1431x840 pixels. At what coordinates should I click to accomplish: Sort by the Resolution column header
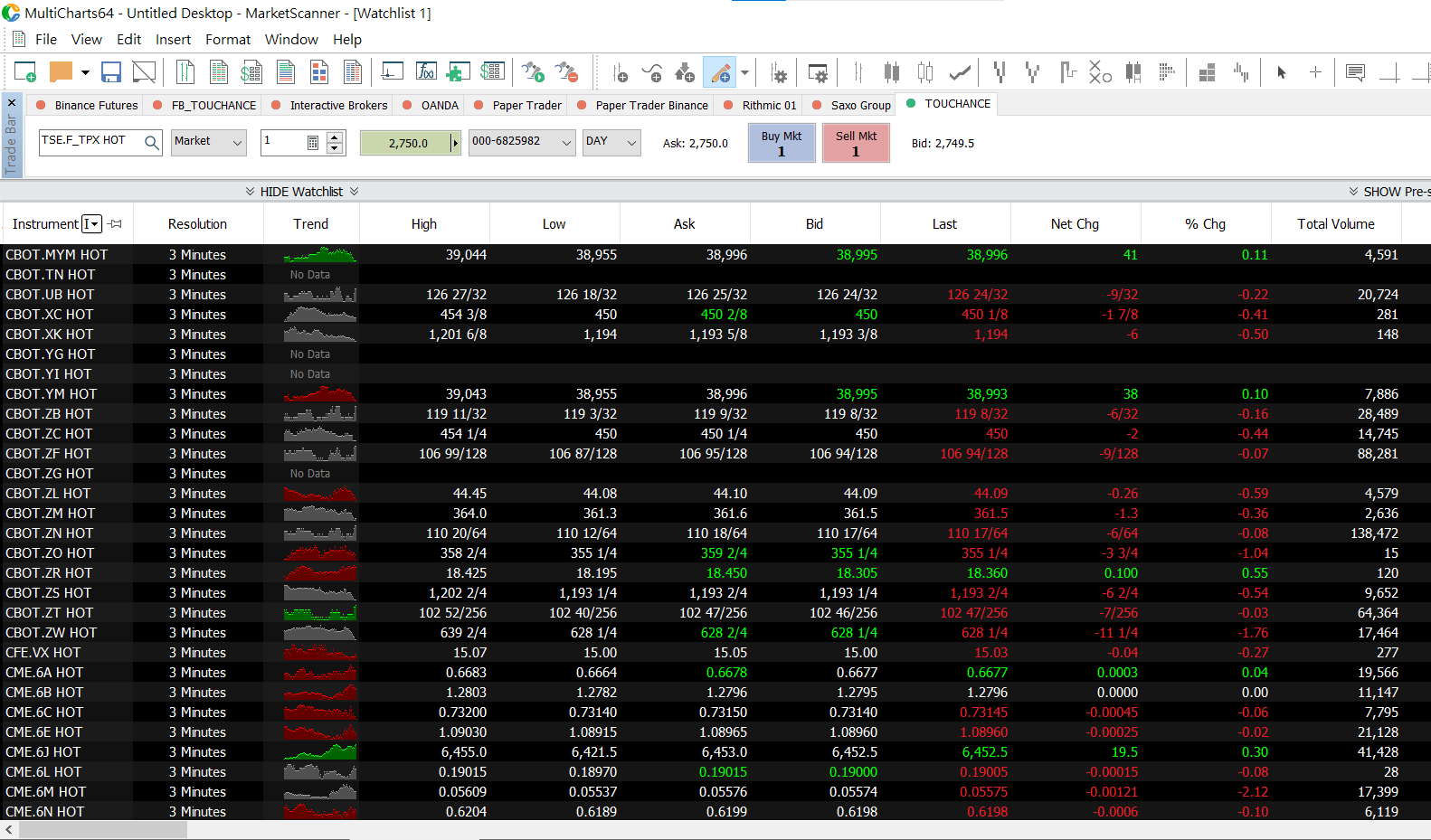(x=197, y=224)
